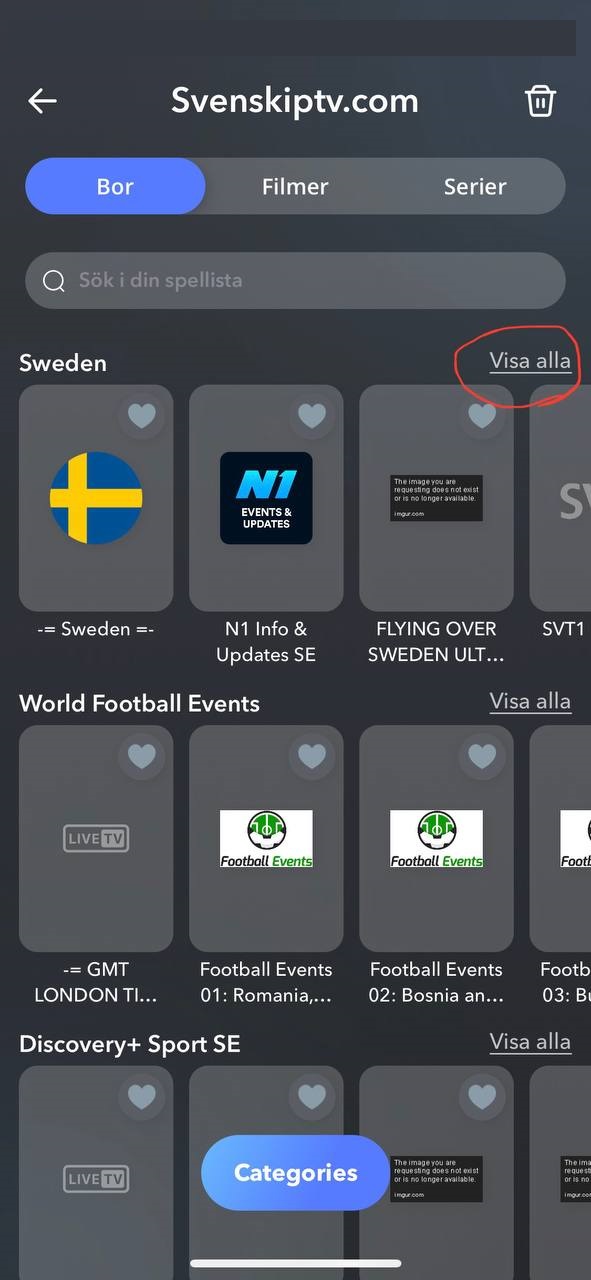Favorite N1 Info & Updates SE heart
The image size is (591, 1280).
(312, 415)
